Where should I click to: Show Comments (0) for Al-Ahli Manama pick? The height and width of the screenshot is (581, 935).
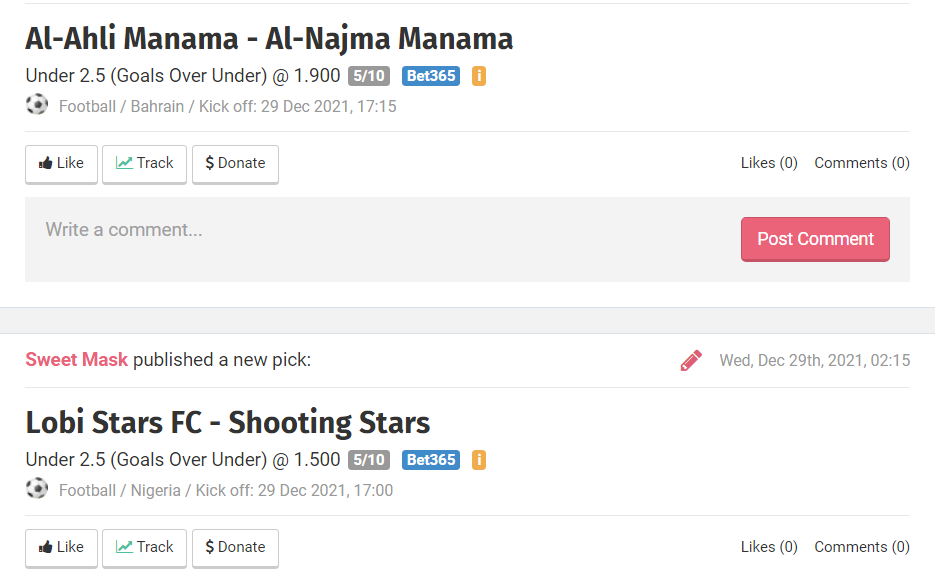[x=862, y=163]
